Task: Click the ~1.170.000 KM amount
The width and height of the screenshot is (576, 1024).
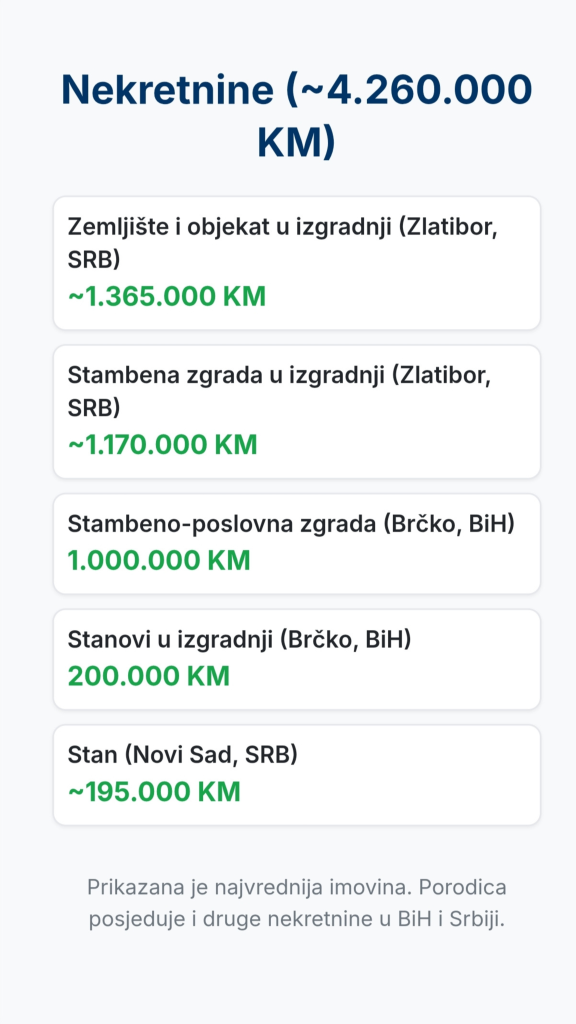Action: pos(163,445)
